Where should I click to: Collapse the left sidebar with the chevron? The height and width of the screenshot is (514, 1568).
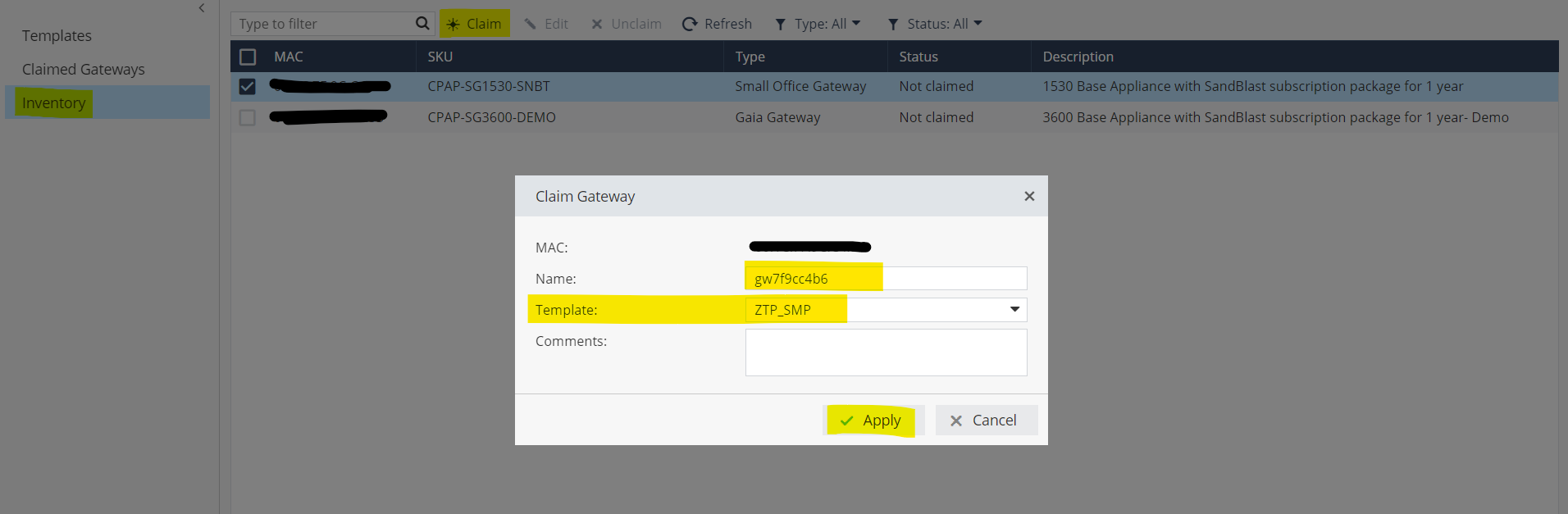(202, 8)
